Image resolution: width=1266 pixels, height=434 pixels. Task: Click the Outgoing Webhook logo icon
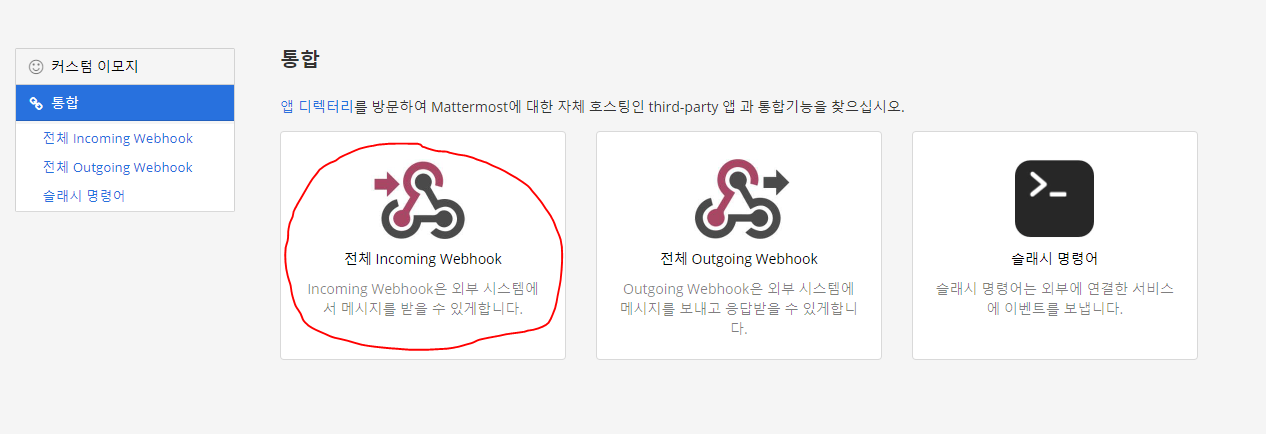click(741, 198)
